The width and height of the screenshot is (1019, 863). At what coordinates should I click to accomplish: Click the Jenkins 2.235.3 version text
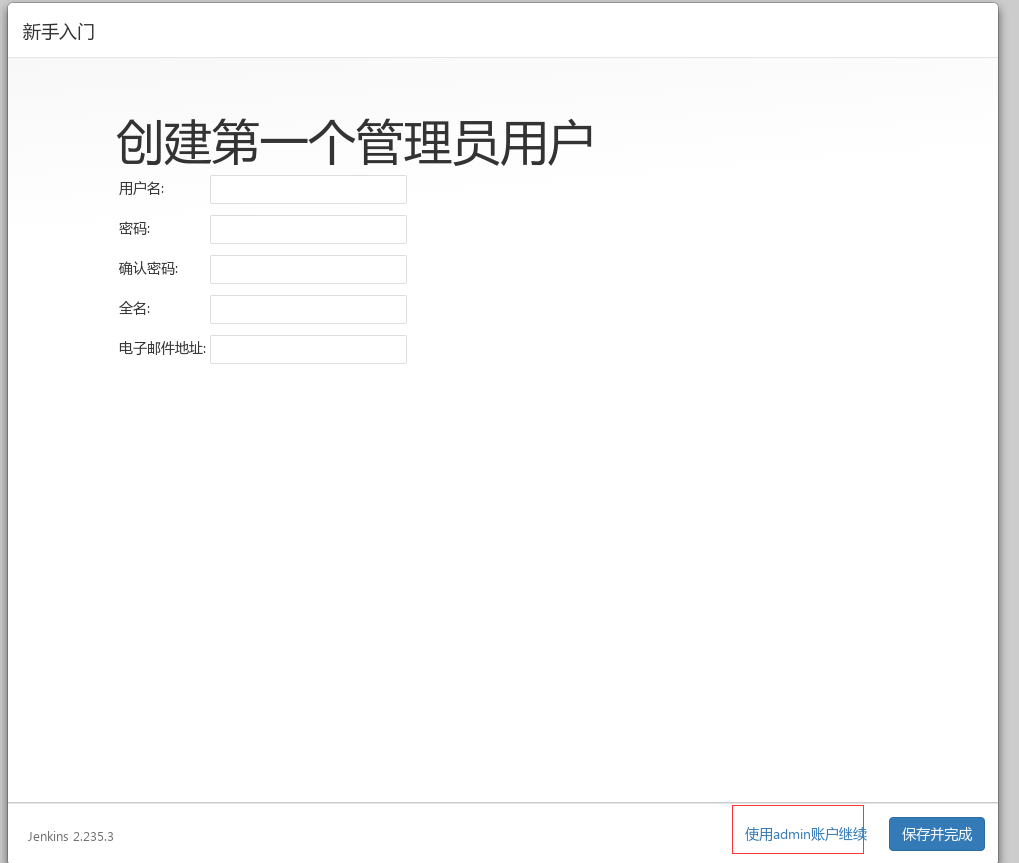[70, 836]
